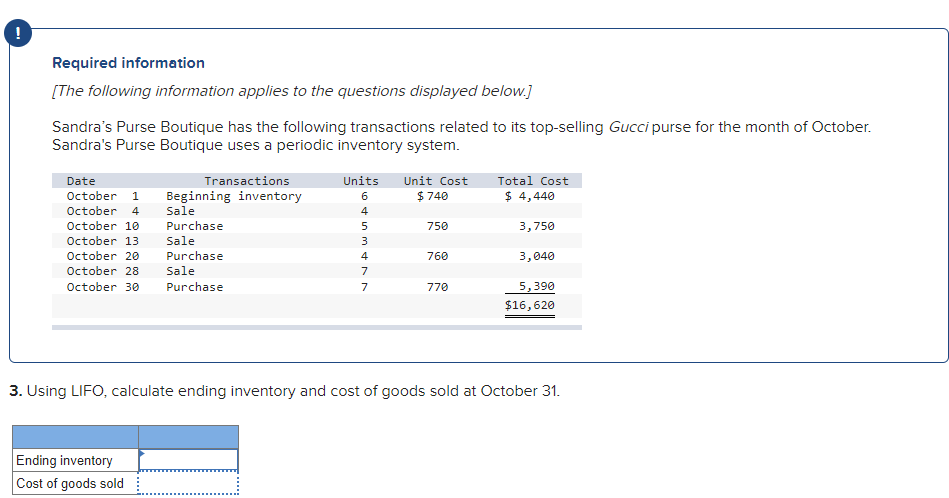This screenshot has height=498, width=949.
Task: Click the $ 4,440 total cost cell
Action: click(530, 196)
